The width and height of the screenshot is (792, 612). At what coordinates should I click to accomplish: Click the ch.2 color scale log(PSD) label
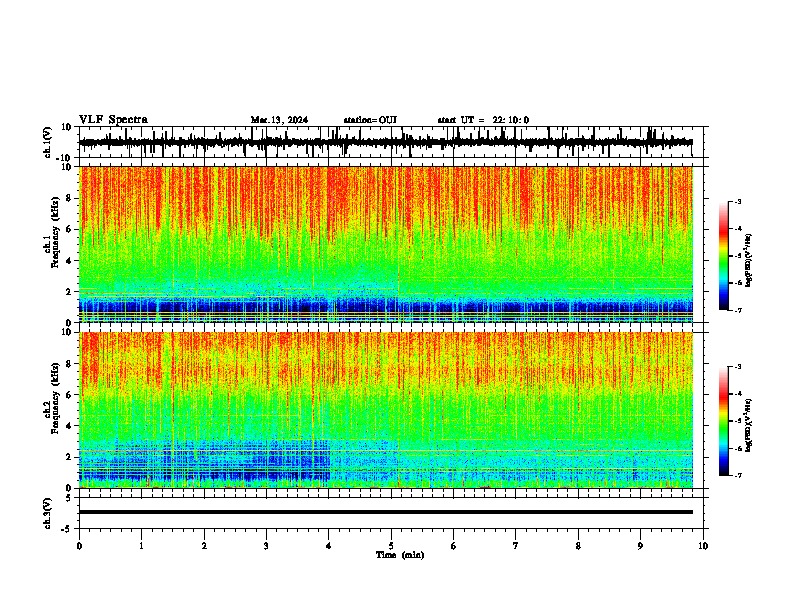pos(749,425)
